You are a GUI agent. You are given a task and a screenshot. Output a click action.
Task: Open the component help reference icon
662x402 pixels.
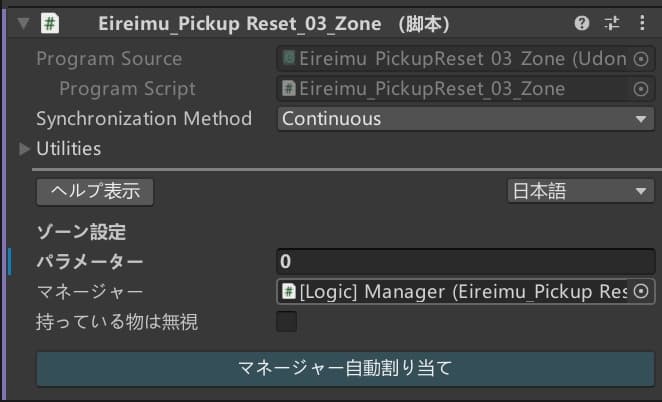[x=582, y=23]
